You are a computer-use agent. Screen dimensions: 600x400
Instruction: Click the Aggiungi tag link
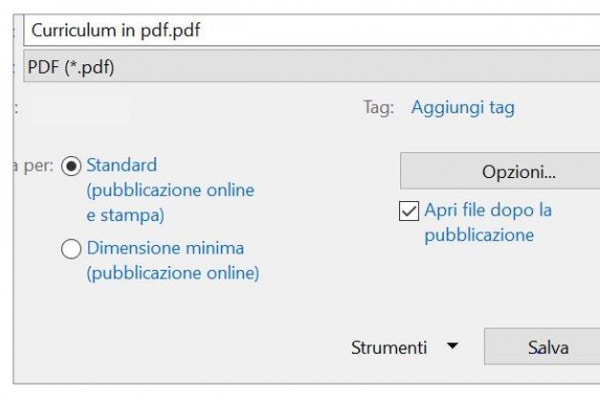click(463, 108)
